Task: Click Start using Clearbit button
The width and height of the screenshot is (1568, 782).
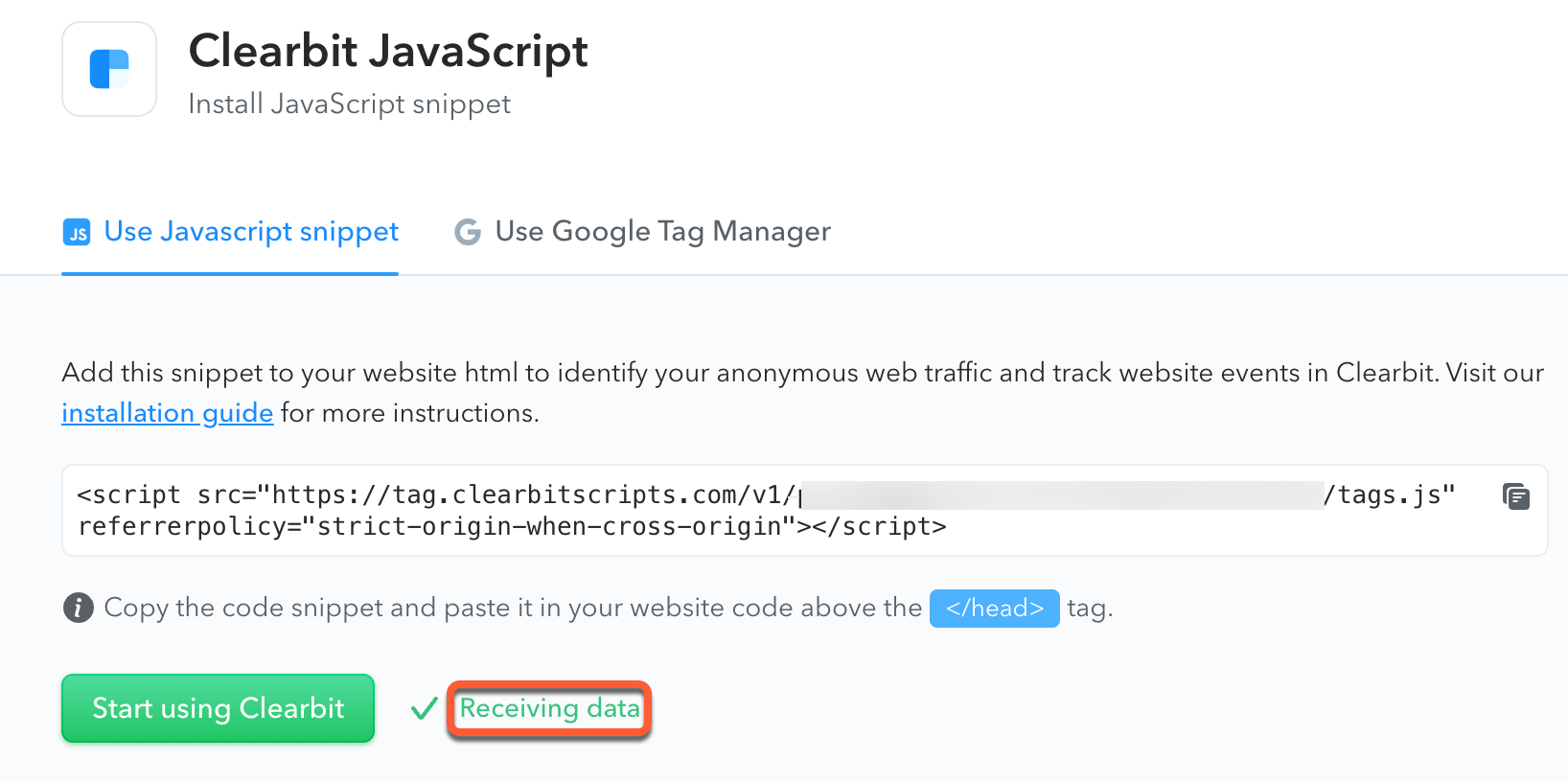Action: pyautogui.click(x=219, y=708)
